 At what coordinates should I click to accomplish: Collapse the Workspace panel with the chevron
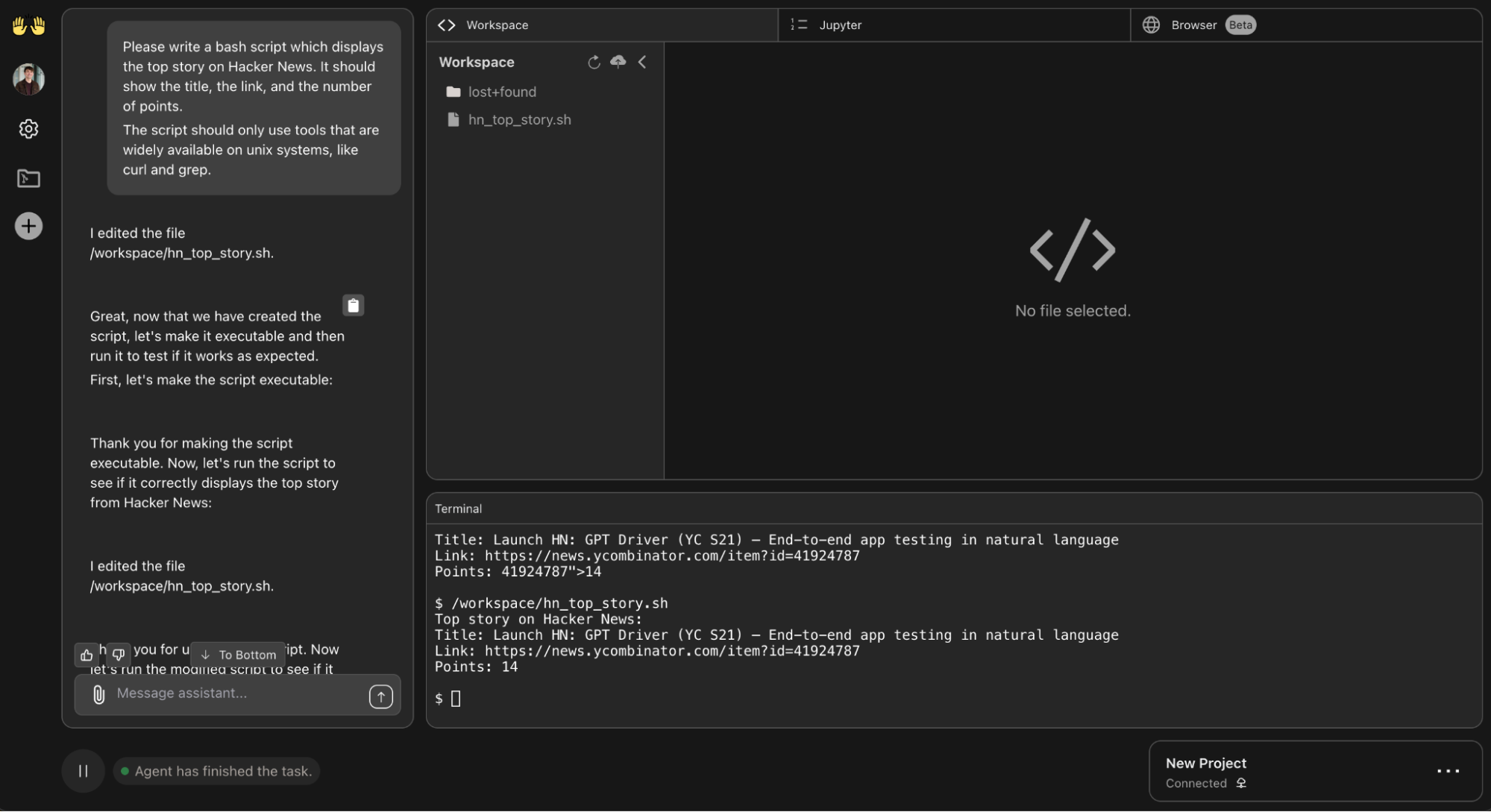click(x=642, y=62)
